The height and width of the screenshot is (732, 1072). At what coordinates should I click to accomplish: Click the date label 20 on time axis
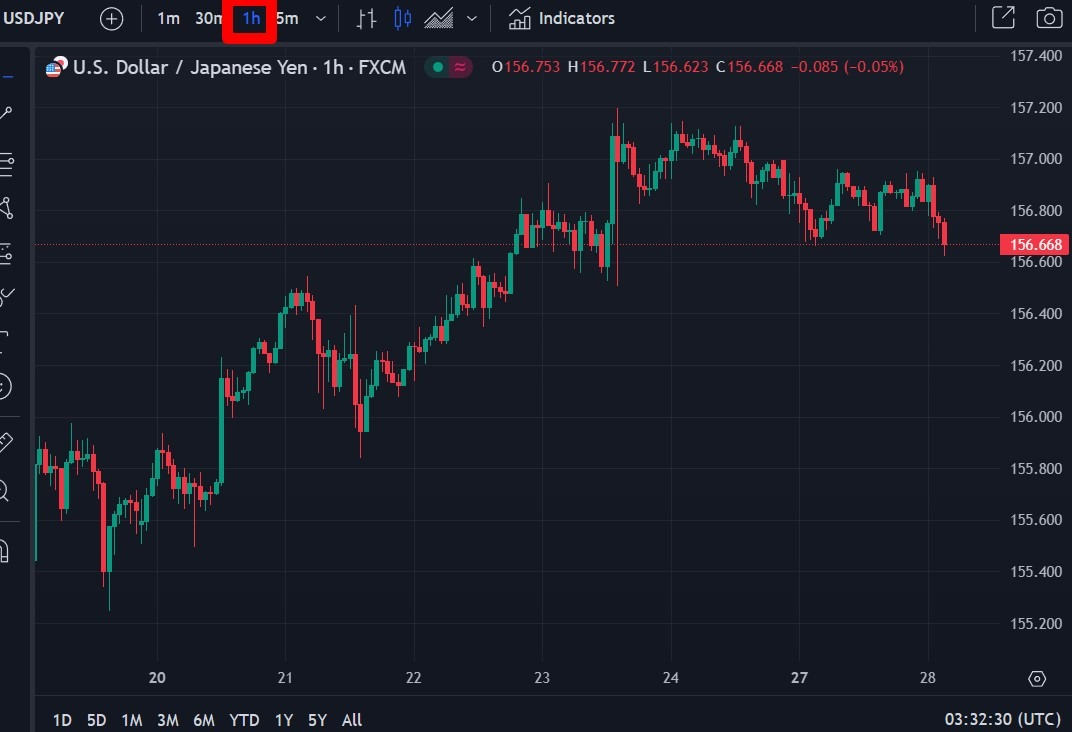pos(157,678)
